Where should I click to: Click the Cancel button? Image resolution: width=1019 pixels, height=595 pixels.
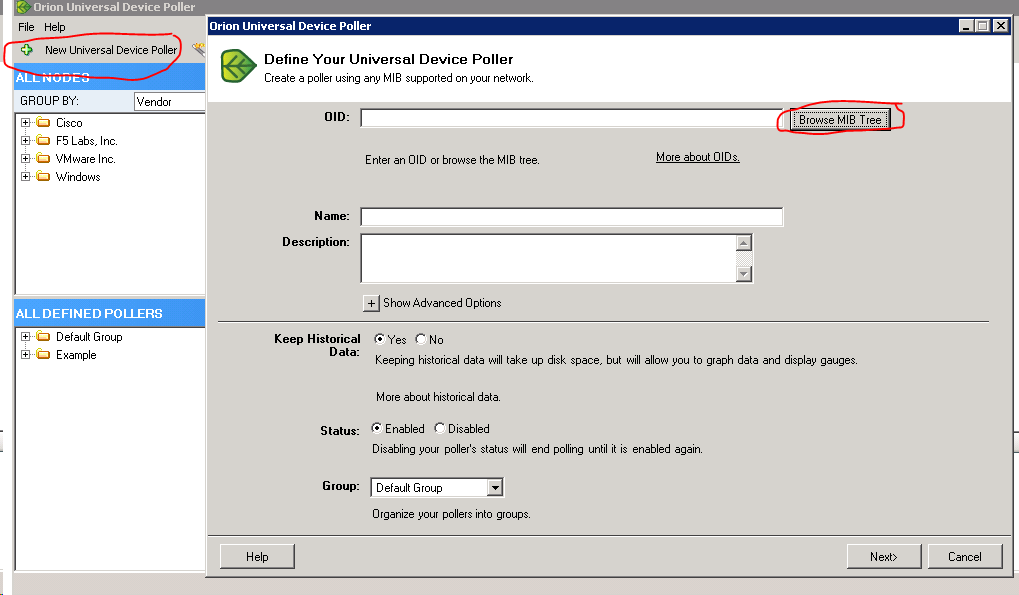(x=965, y=557)
